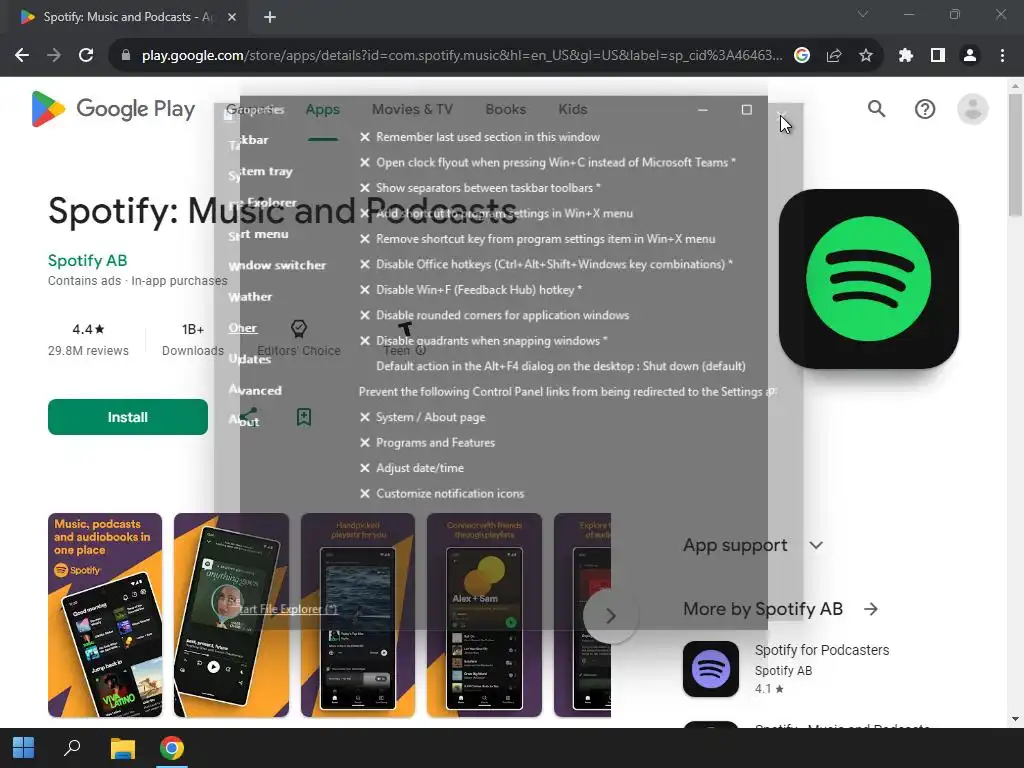Open the first Spotify screenshot thumbnail
The width and height of the screenshot is (1024, 768).
tap(105, 615)
